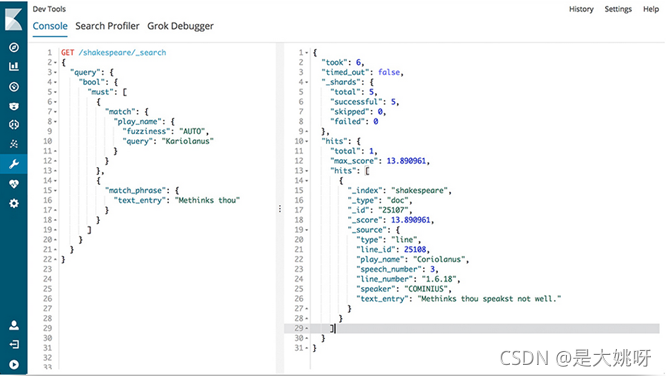Screen dimensions: 666x376
Task: Click the "line_number": "1.6.18" line
Action: point(409,279)
